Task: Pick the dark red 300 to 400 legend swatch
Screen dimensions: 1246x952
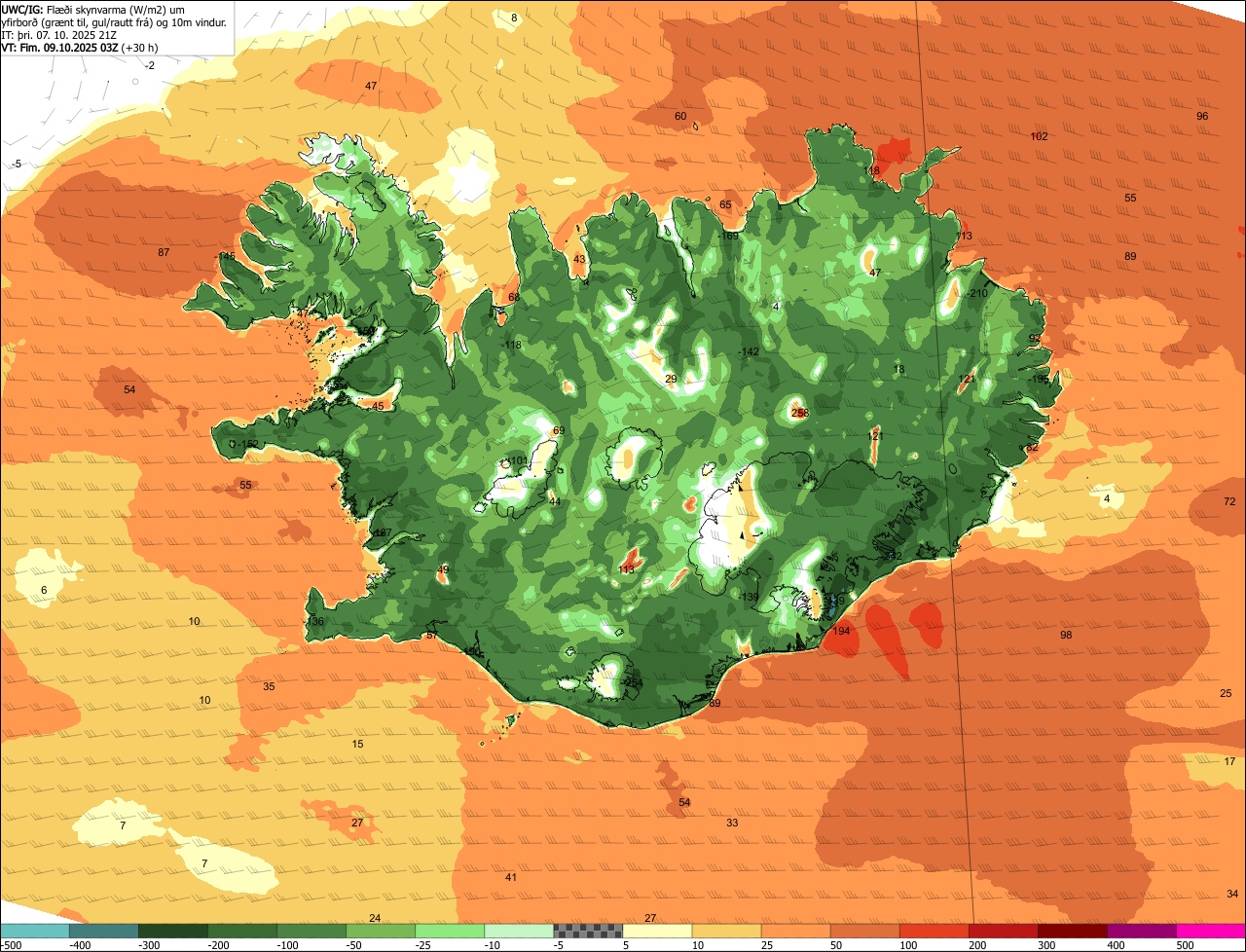Action: 1073,931
